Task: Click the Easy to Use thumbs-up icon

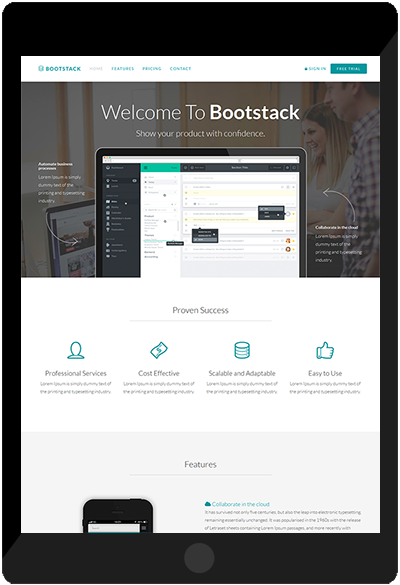Action: (325, 350)
